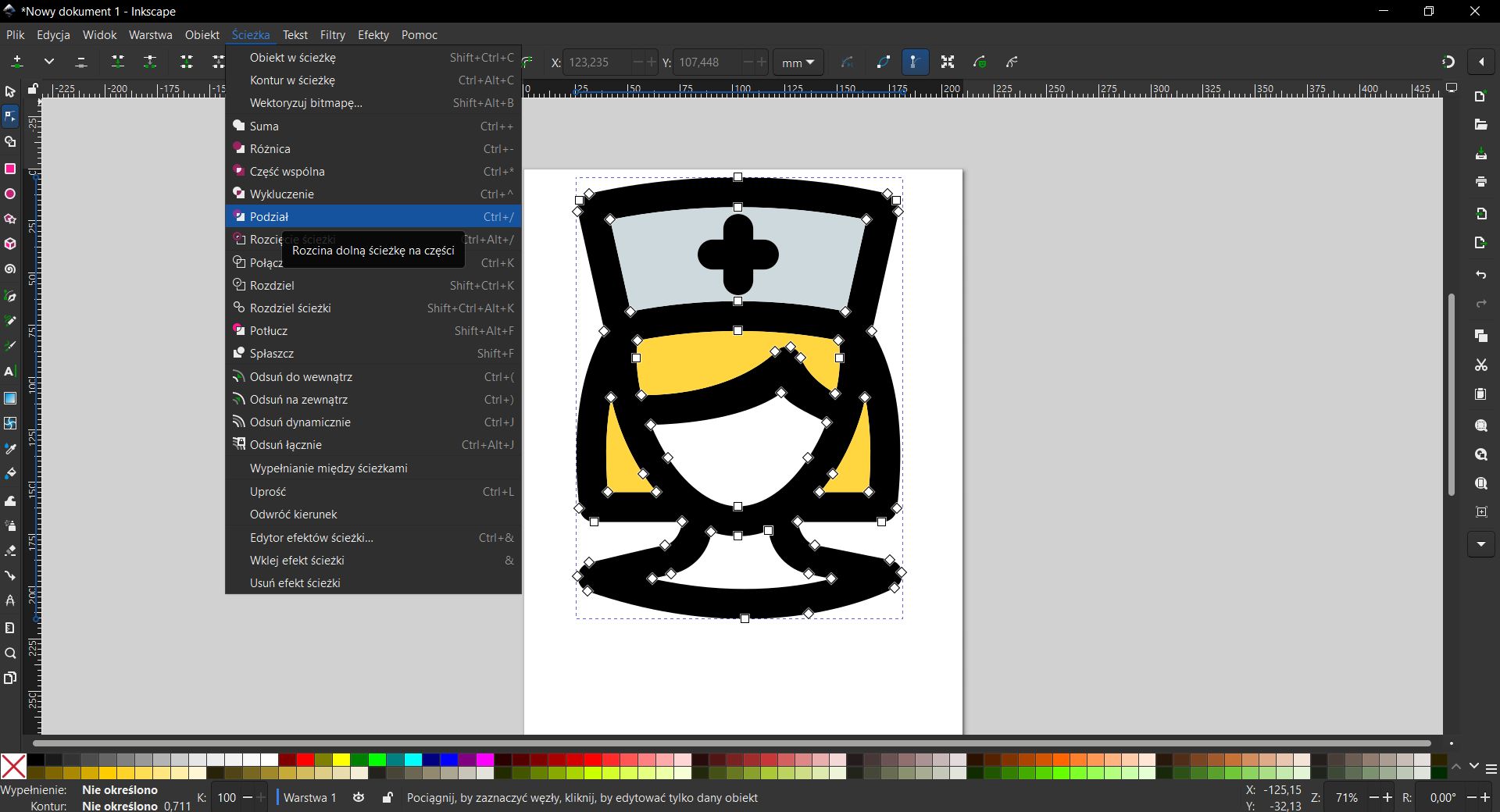Click Wektoryzuj bitmapę in the menu
The image size is (1500, 812).
[305, 102]
